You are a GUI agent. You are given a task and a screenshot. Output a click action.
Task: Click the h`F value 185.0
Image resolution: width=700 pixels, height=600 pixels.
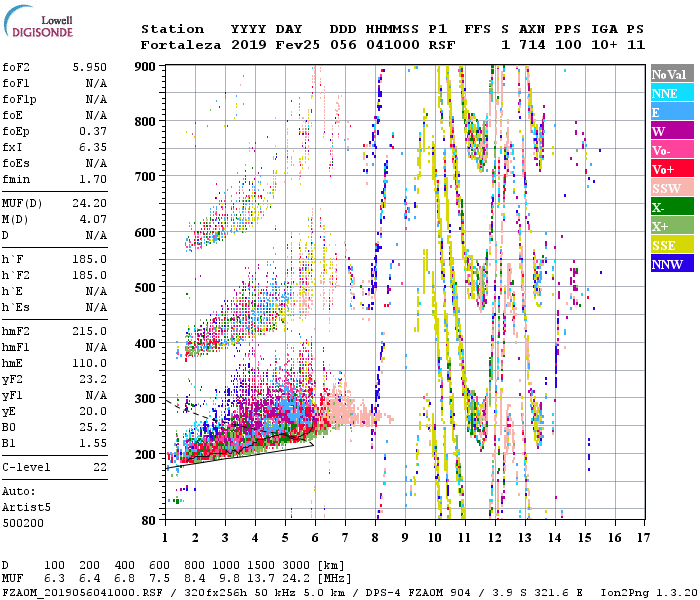click(x=89, y=259)
